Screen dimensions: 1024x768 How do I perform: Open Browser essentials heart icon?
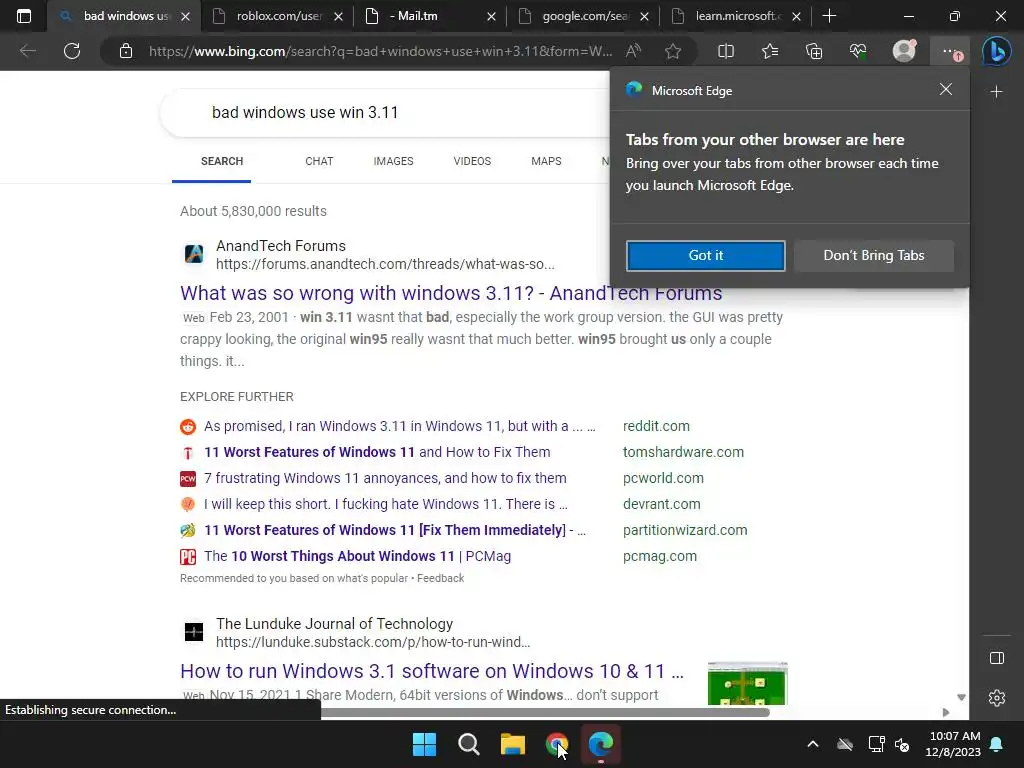point(858,51)
